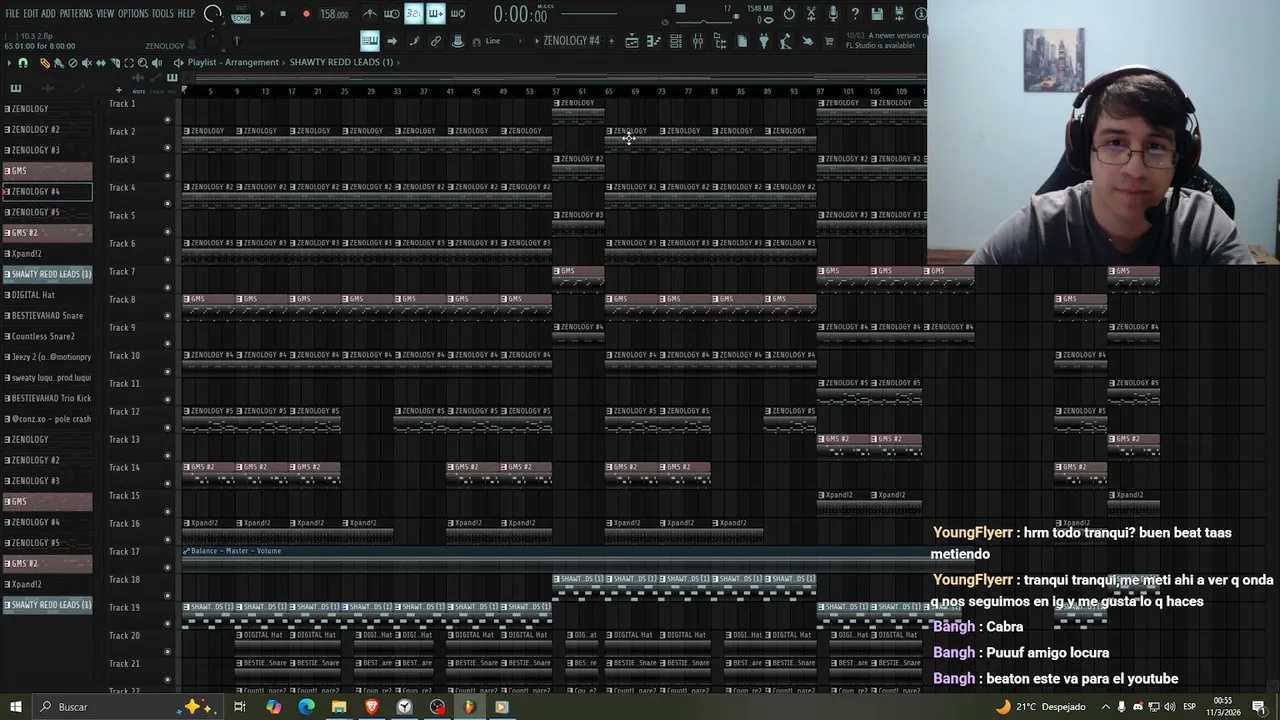The width and height of the screenshot is (1280, 720).
Task: Mute Track 8 with its LED
Action: point(167,316)
